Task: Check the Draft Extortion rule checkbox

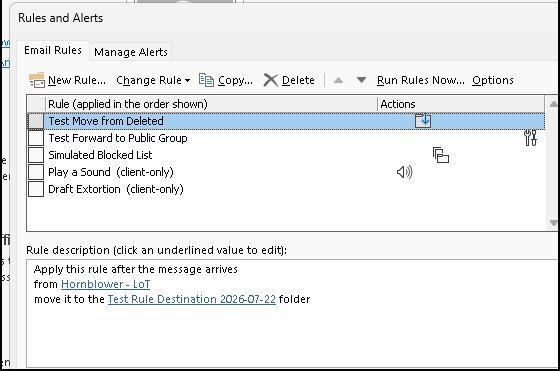Action: (36, 189)
